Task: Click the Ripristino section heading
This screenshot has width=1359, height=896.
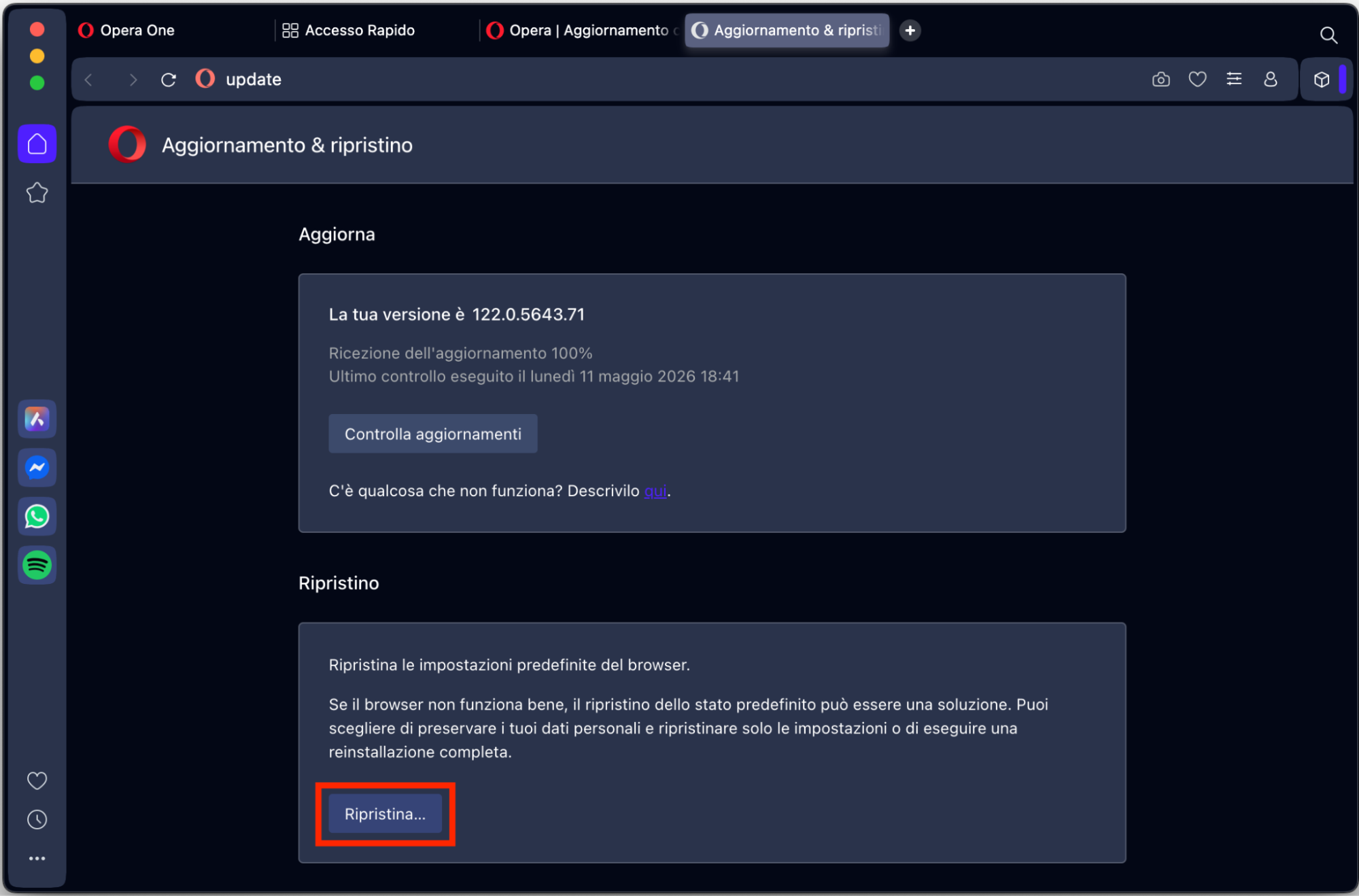Action: point(339,583)
